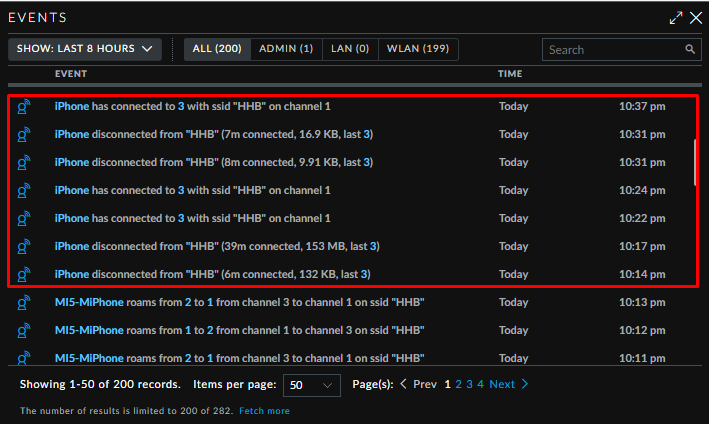This screenshot has height=424, width=709.
Task: Click current page number 1
Action: (448, 384)
